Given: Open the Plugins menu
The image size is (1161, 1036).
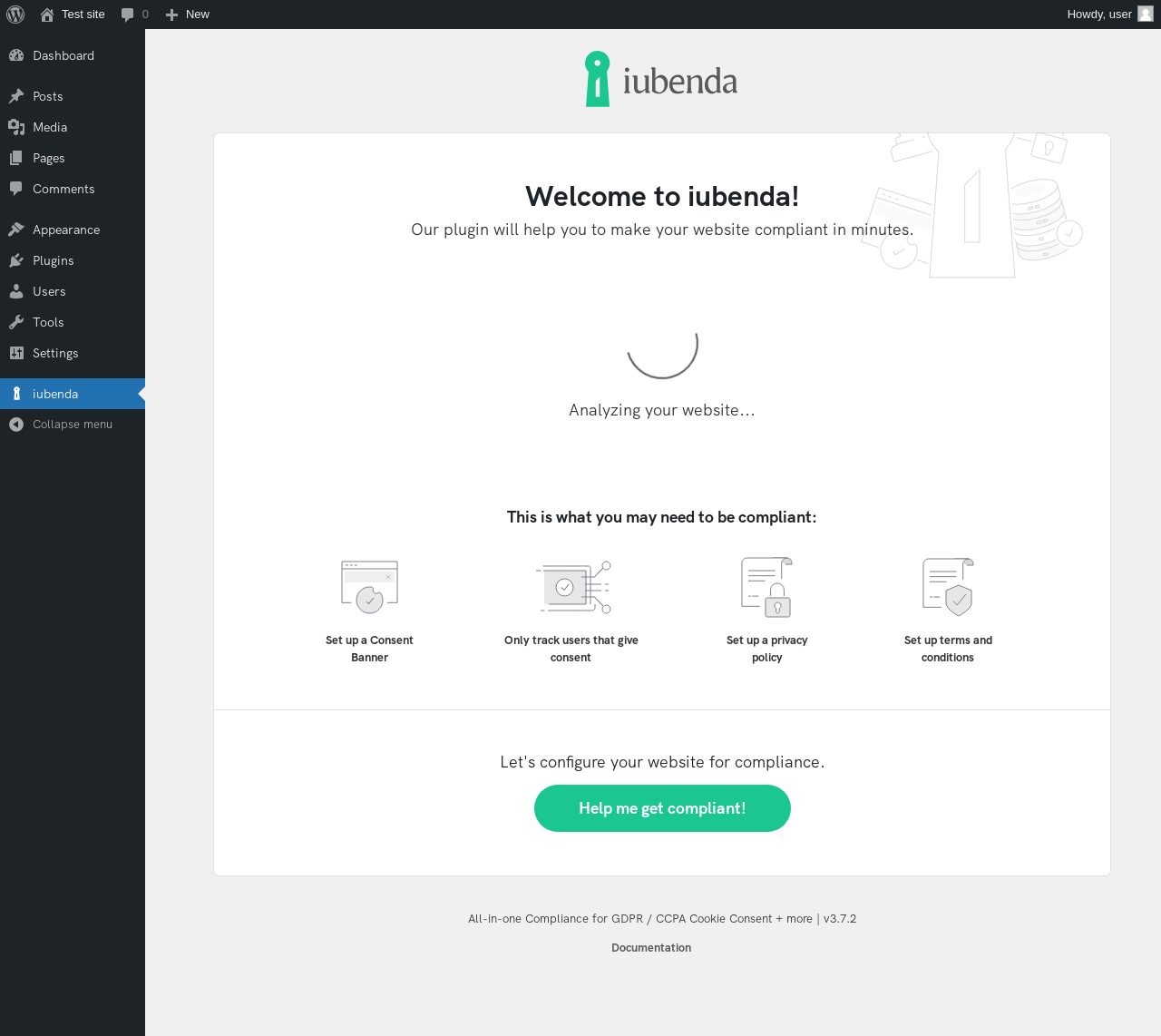Looking at the screenshot, I should pyautogui.click(x=73, y=260).
